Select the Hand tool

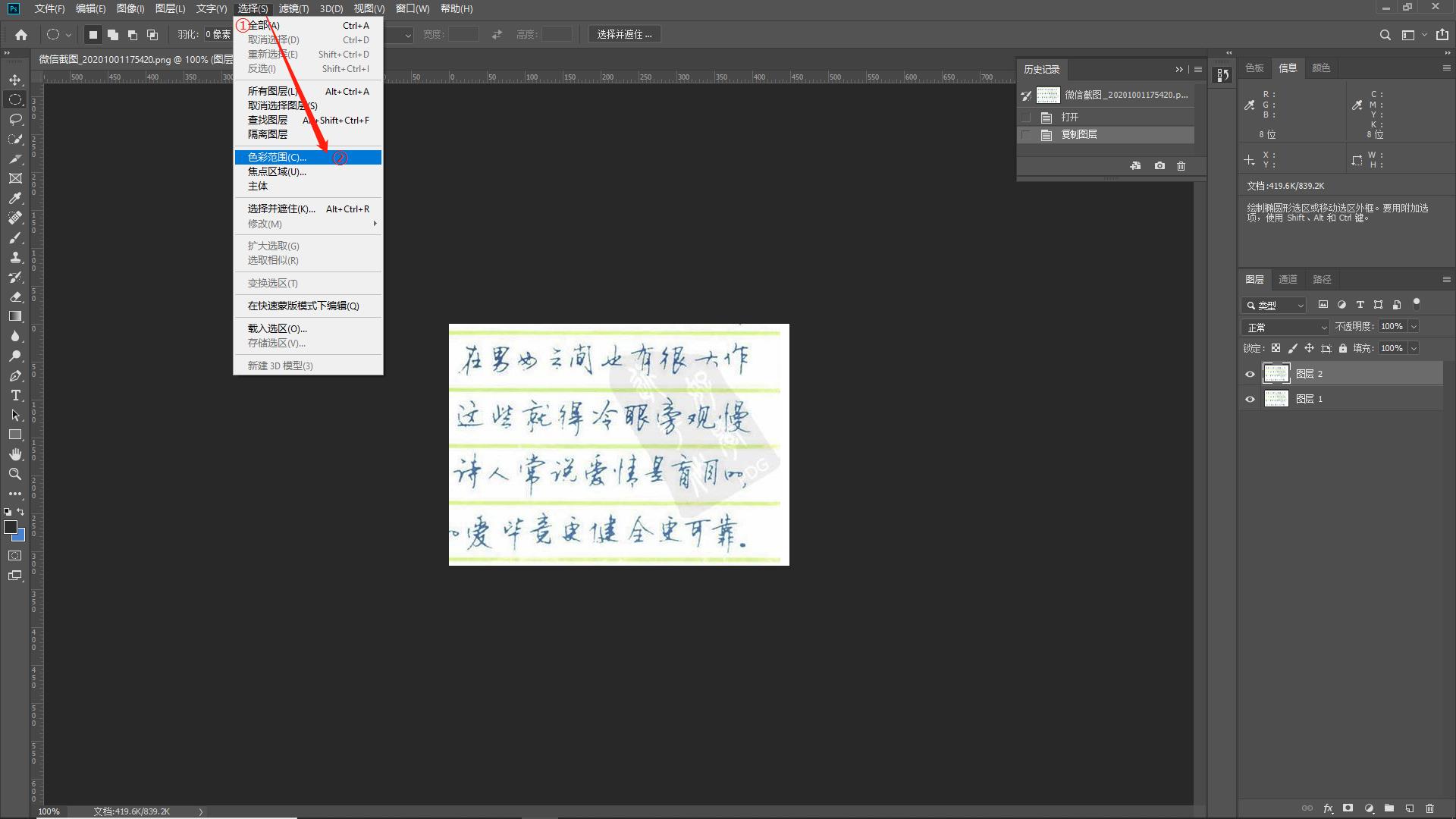click(x=15, y=454)
